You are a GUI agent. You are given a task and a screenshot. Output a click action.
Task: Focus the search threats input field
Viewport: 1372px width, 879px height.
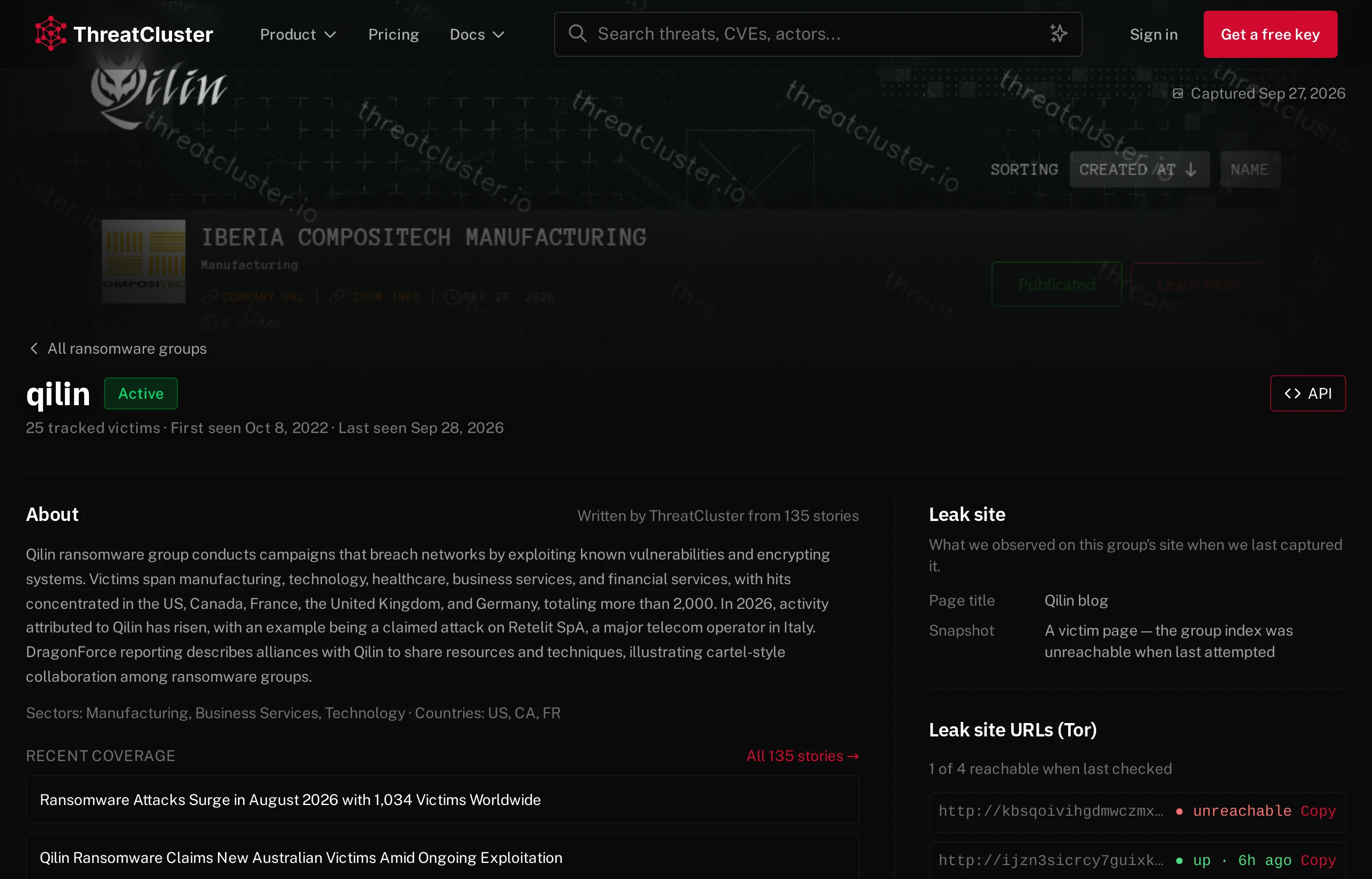point(817,34)
